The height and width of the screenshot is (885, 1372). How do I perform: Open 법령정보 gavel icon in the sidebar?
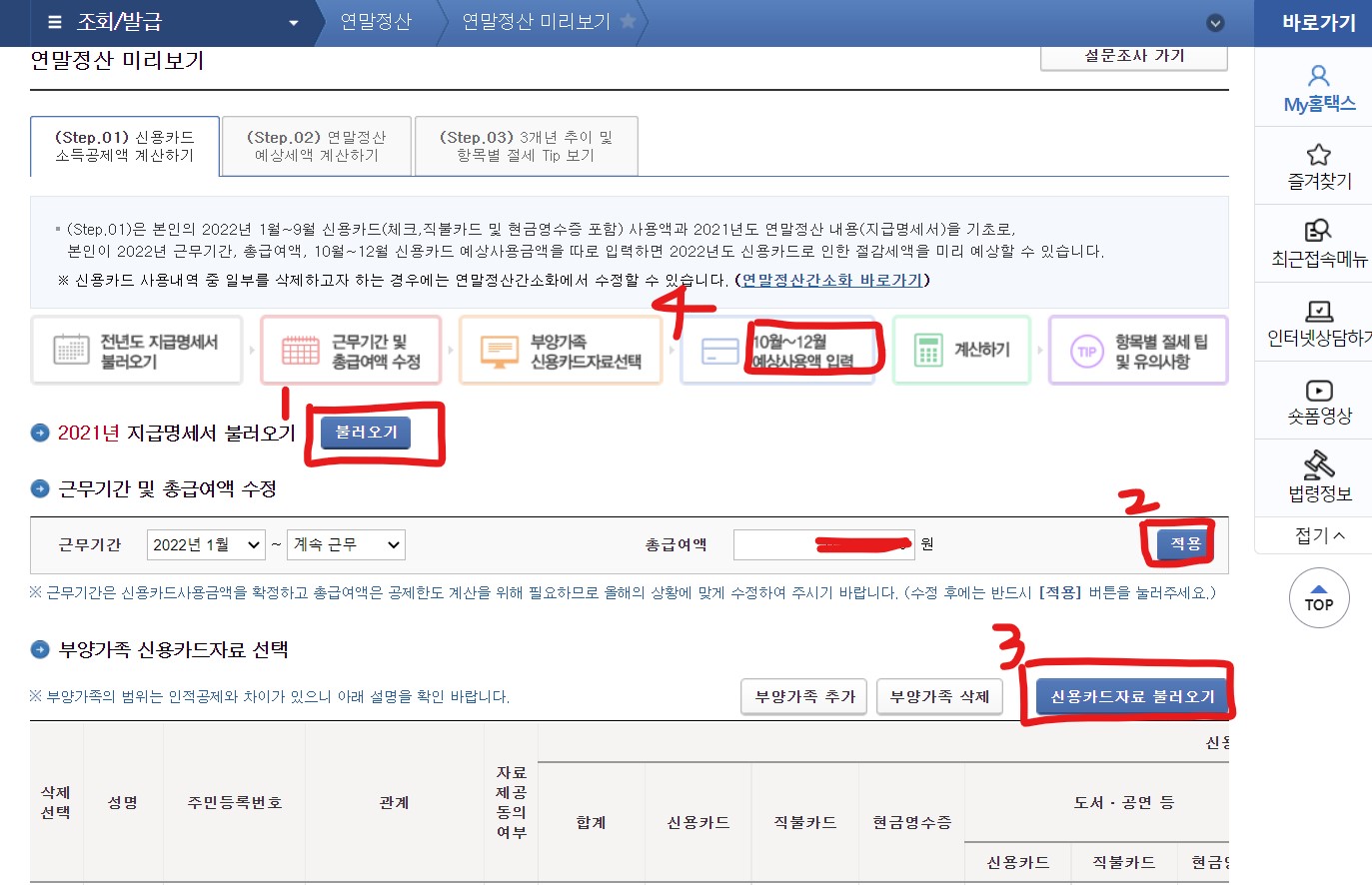[x=1319, y=464]
